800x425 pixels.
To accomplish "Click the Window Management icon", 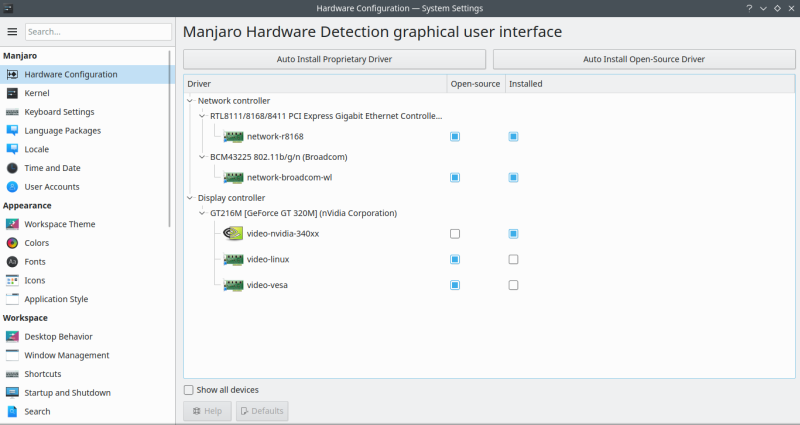I will 12,355.
